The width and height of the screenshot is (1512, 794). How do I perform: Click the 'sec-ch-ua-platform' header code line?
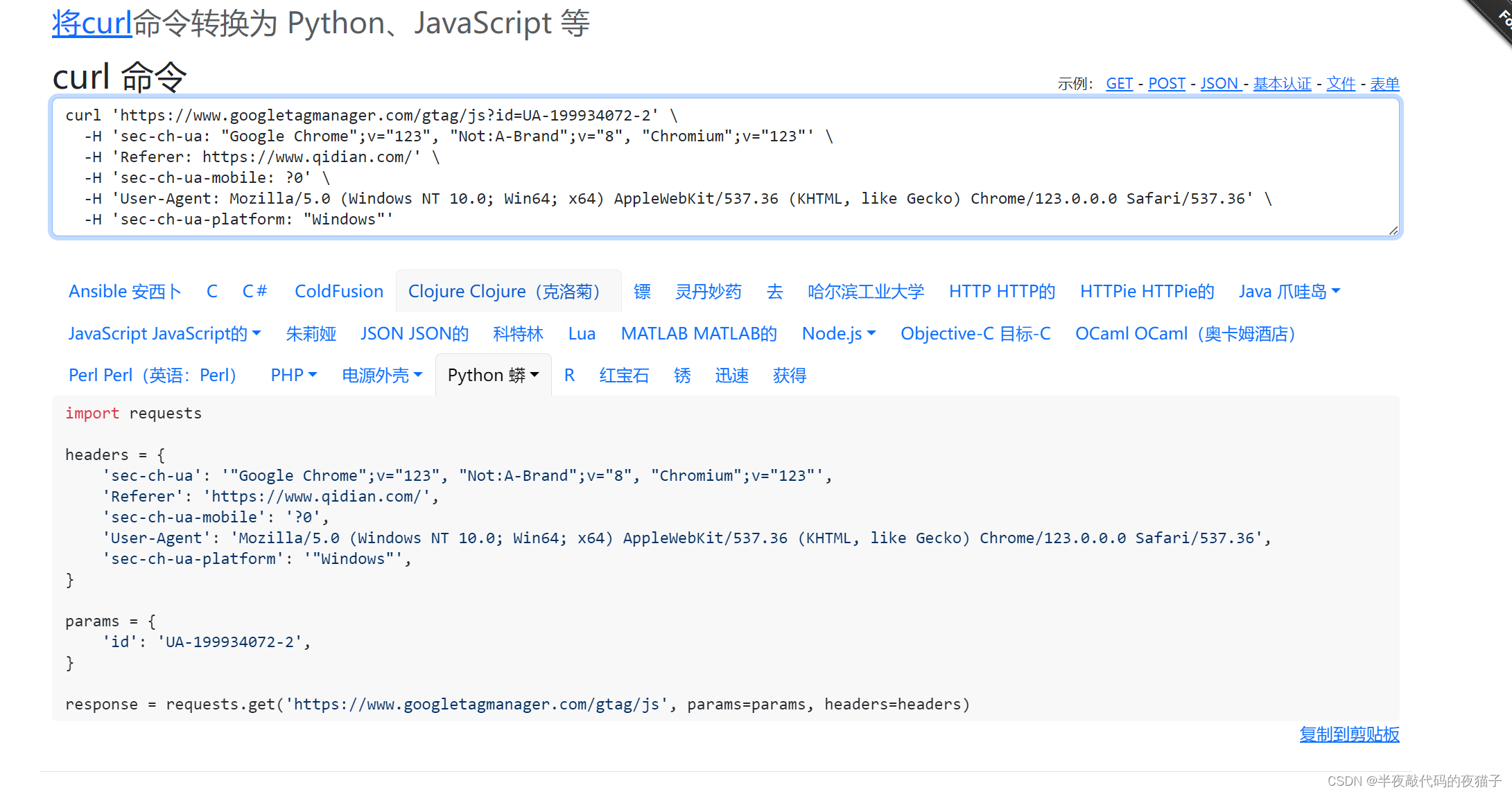[x=257, y=559]
